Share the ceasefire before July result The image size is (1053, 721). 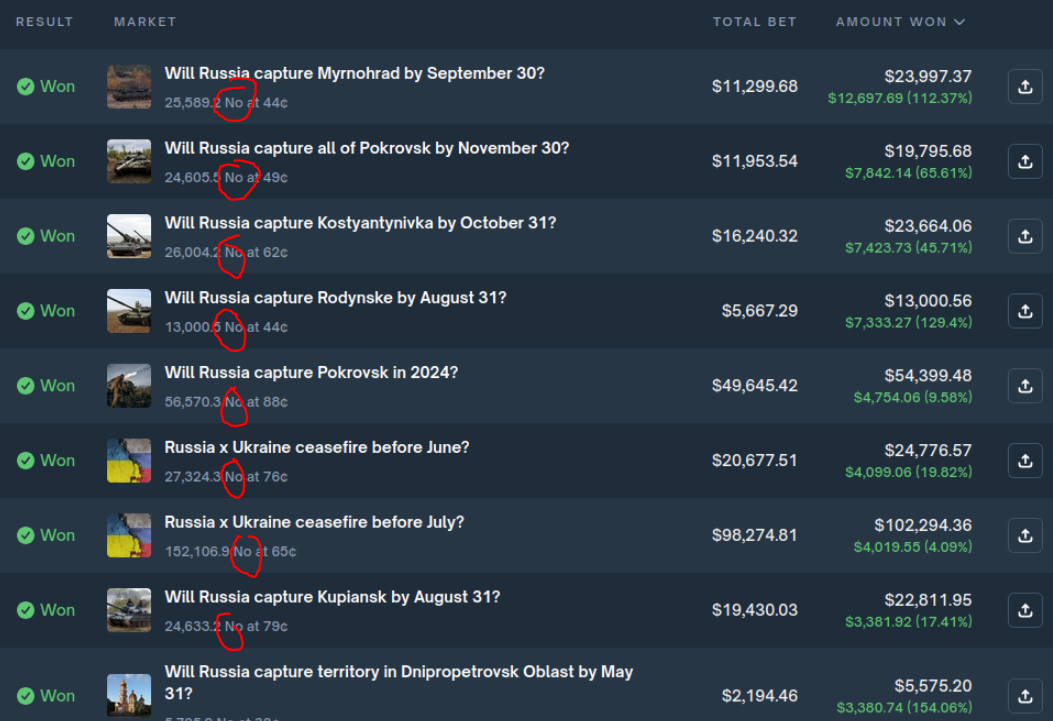pos(1025,535)
